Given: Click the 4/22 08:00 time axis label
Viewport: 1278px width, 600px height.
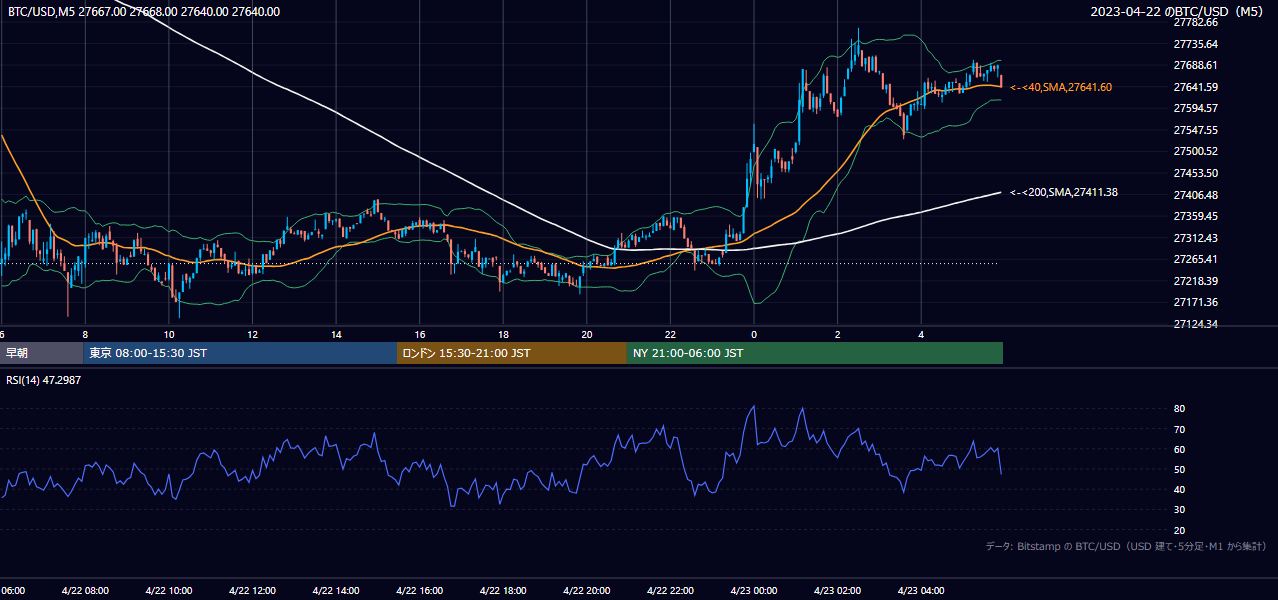Looking at the screenshot, I should tap(85, 590).
